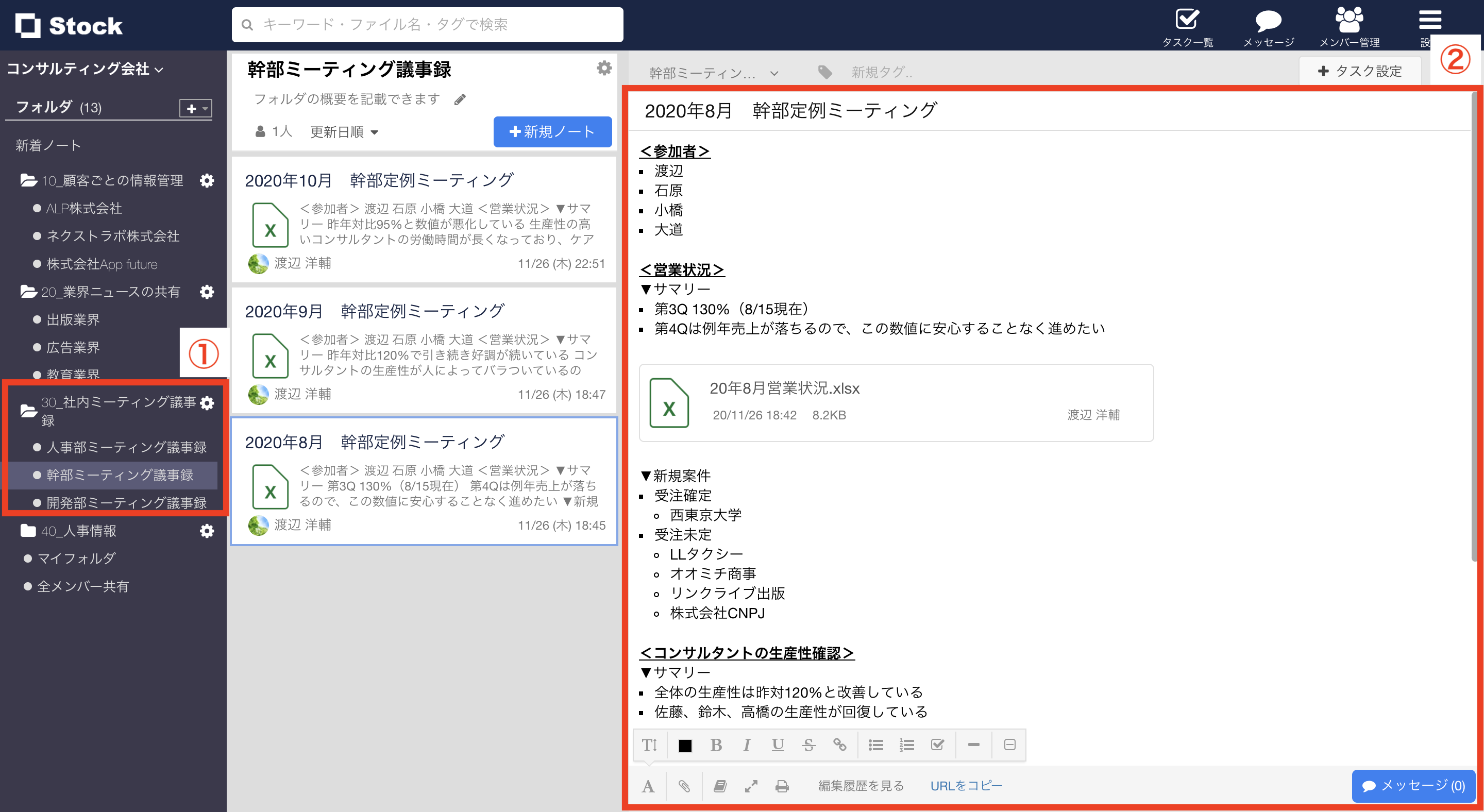Viewport: 1484px width, 812px height.
Task: Open the 広告業界 folder
Action: [x=73, y=347]
